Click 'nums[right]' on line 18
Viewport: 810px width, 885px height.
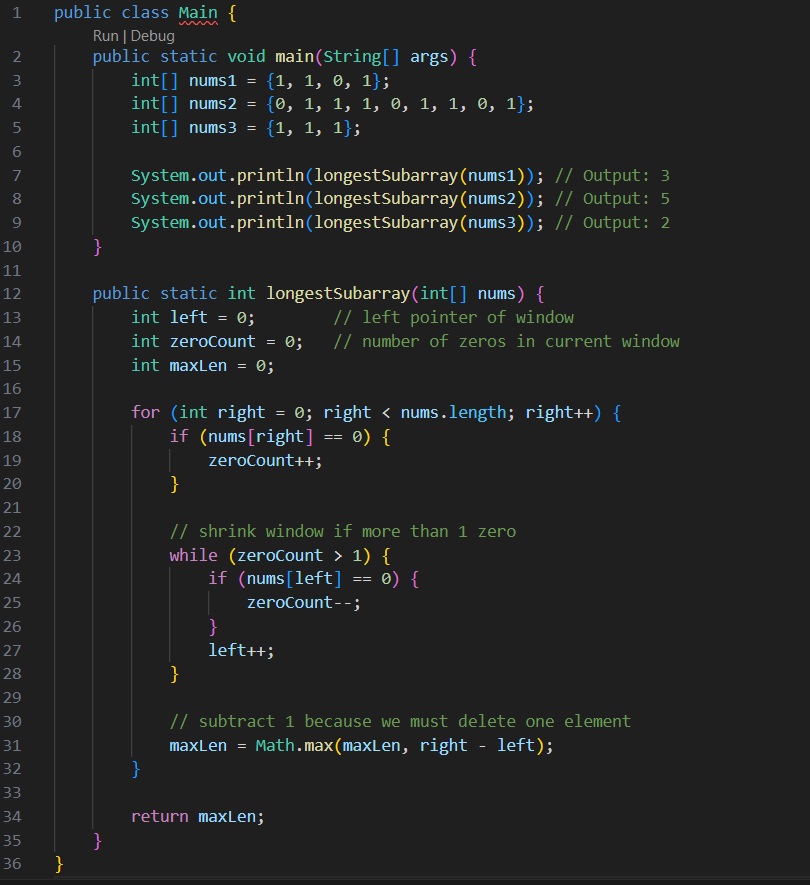[x=261, y=437]
